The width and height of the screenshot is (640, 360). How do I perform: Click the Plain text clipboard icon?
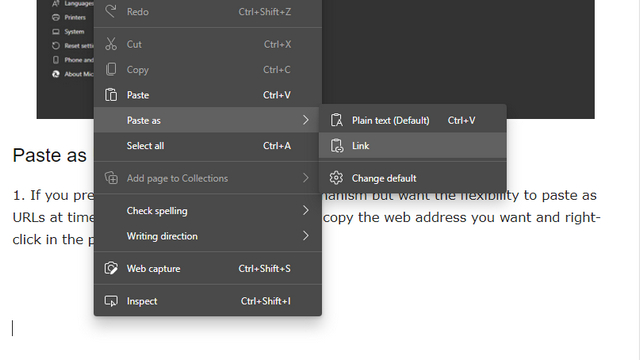[336, 120]
